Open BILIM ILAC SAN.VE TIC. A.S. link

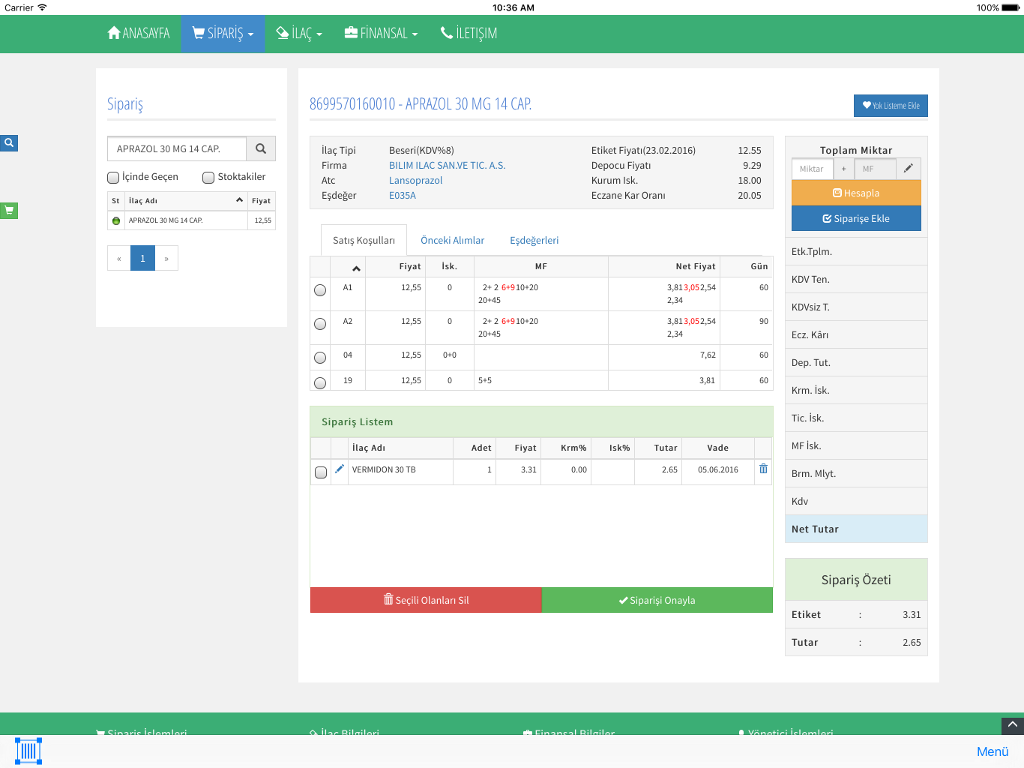tap(447, 165)
